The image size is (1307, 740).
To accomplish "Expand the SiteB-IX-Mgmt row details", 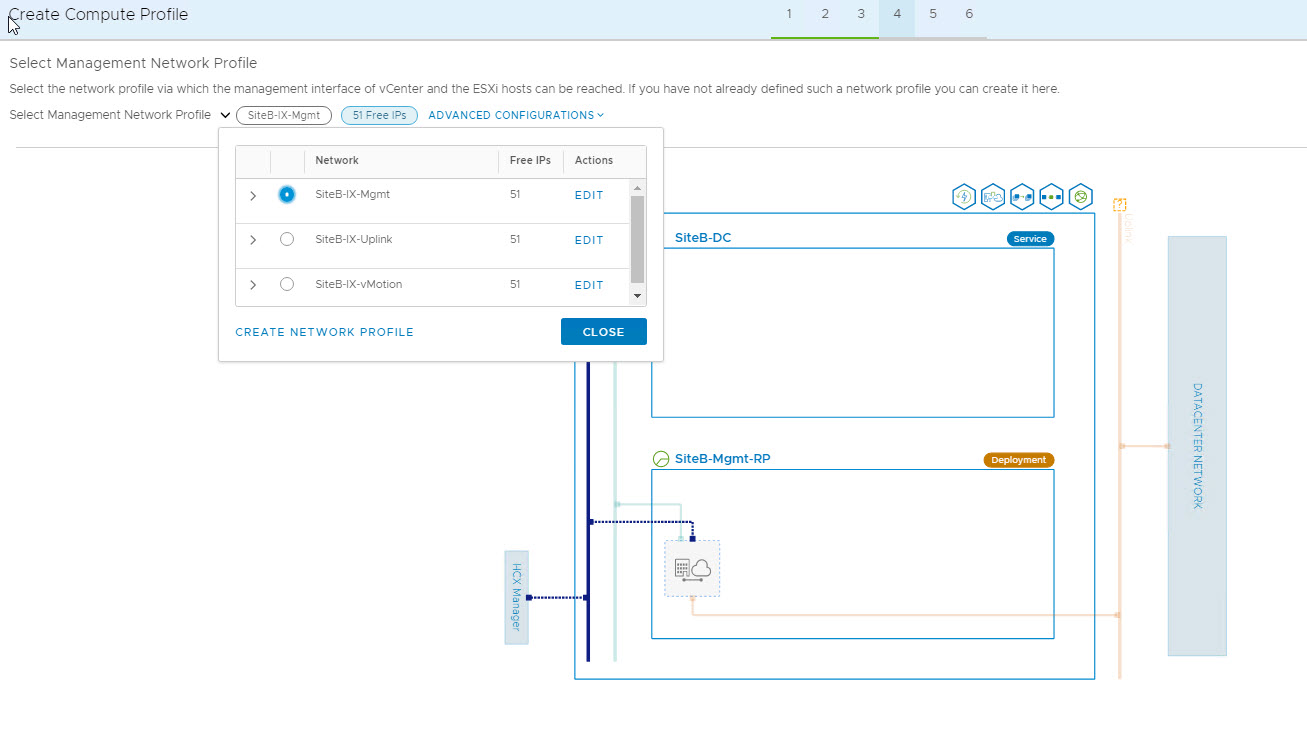I will pos(253,196).
